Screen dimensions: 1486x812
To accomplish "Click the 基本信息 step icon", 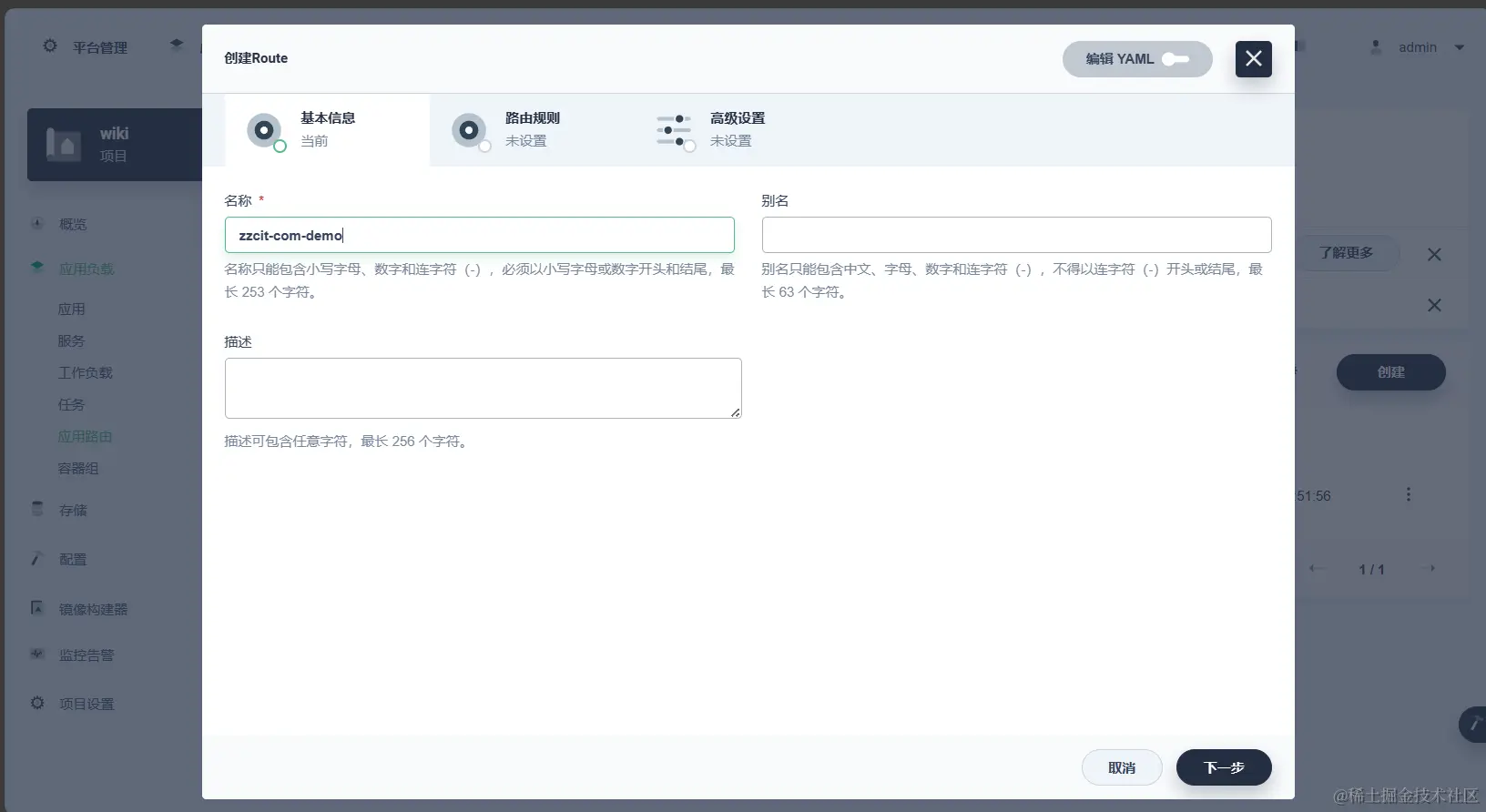I will click(x=264, y=130).
